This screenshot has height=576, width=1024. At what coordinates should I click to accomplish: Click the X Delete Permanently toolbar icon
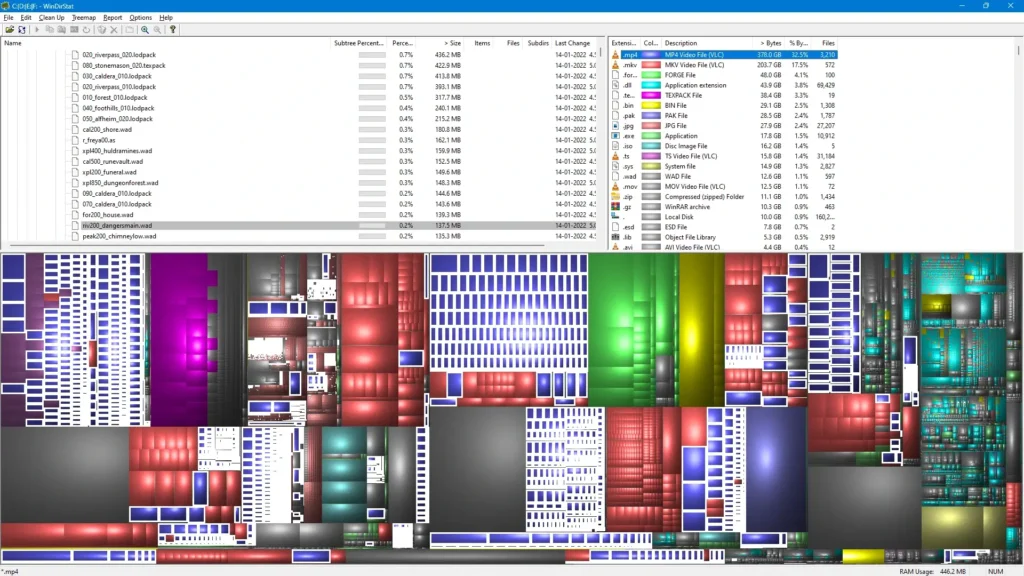click(x=114, y=29)
